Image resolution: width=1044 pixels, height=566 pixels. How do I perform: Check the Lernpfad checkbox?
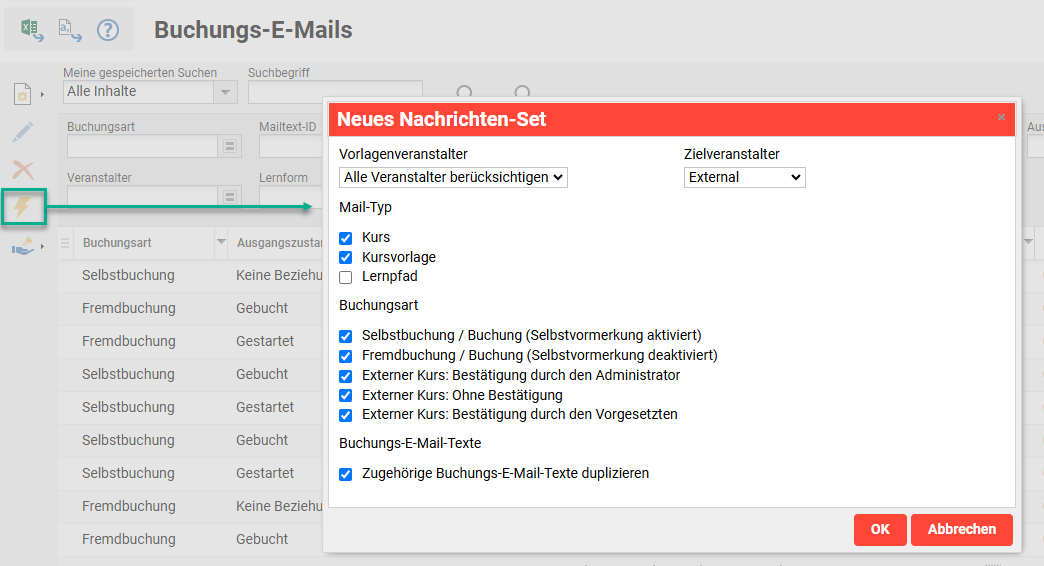pos(346,277)
